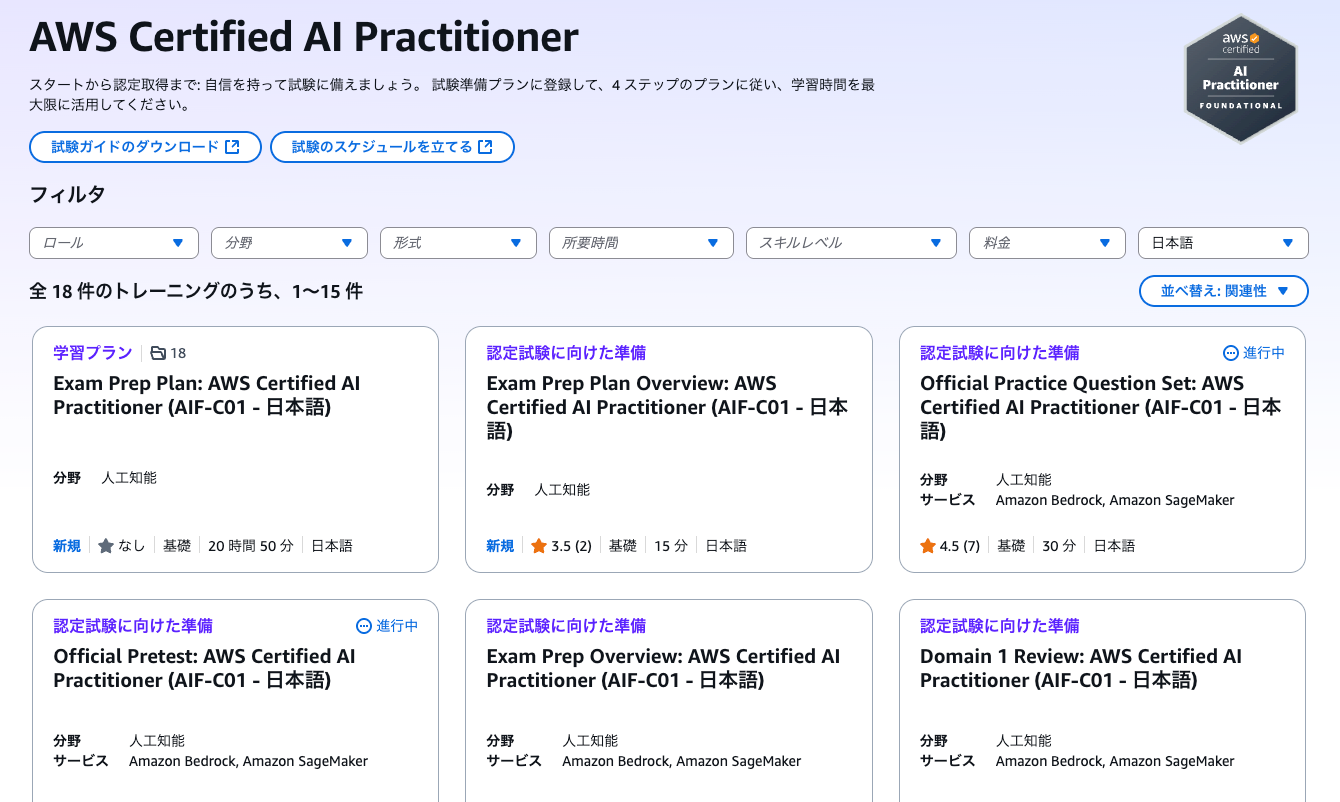Click the orange star icon beside 3.5 (2)

539,546
